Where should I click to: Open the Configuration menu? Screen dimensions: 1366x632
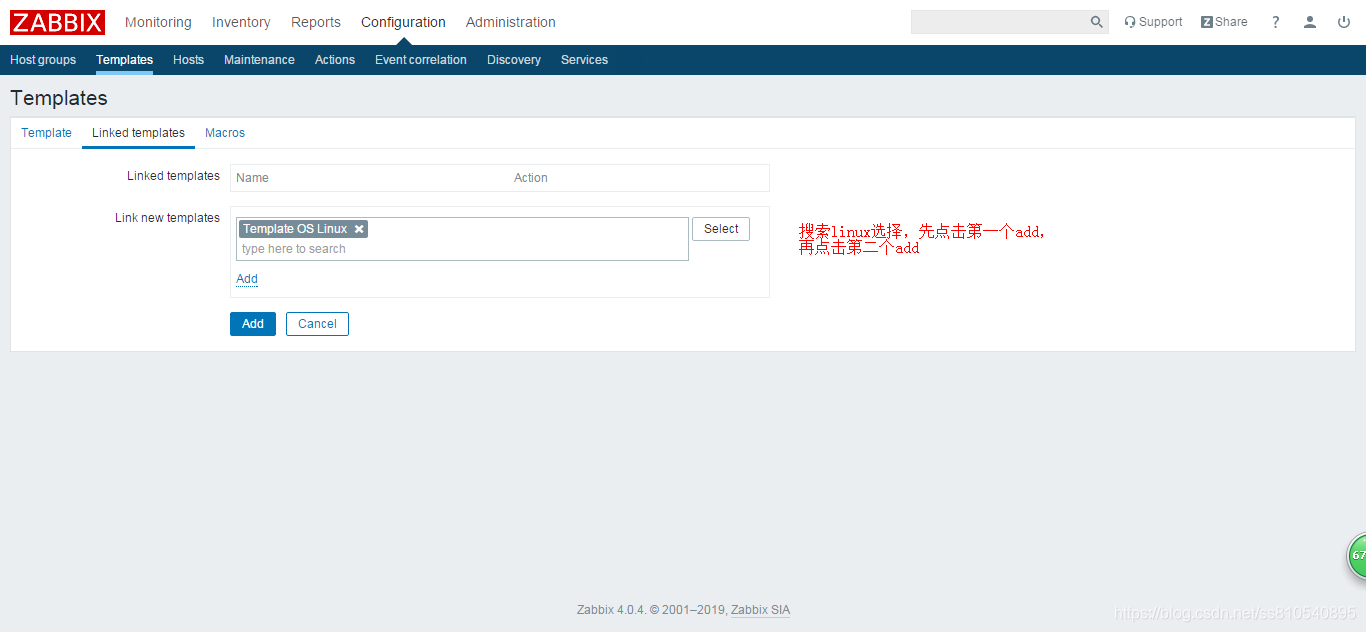point(403,22)
